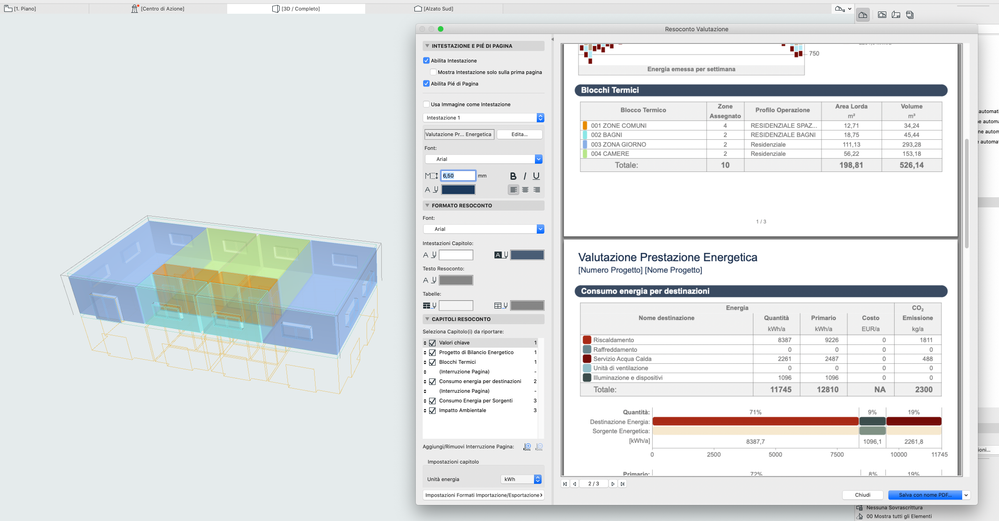Open header Font Arial dropdown
Screen dimensions: 999x521
pos(484,159)
